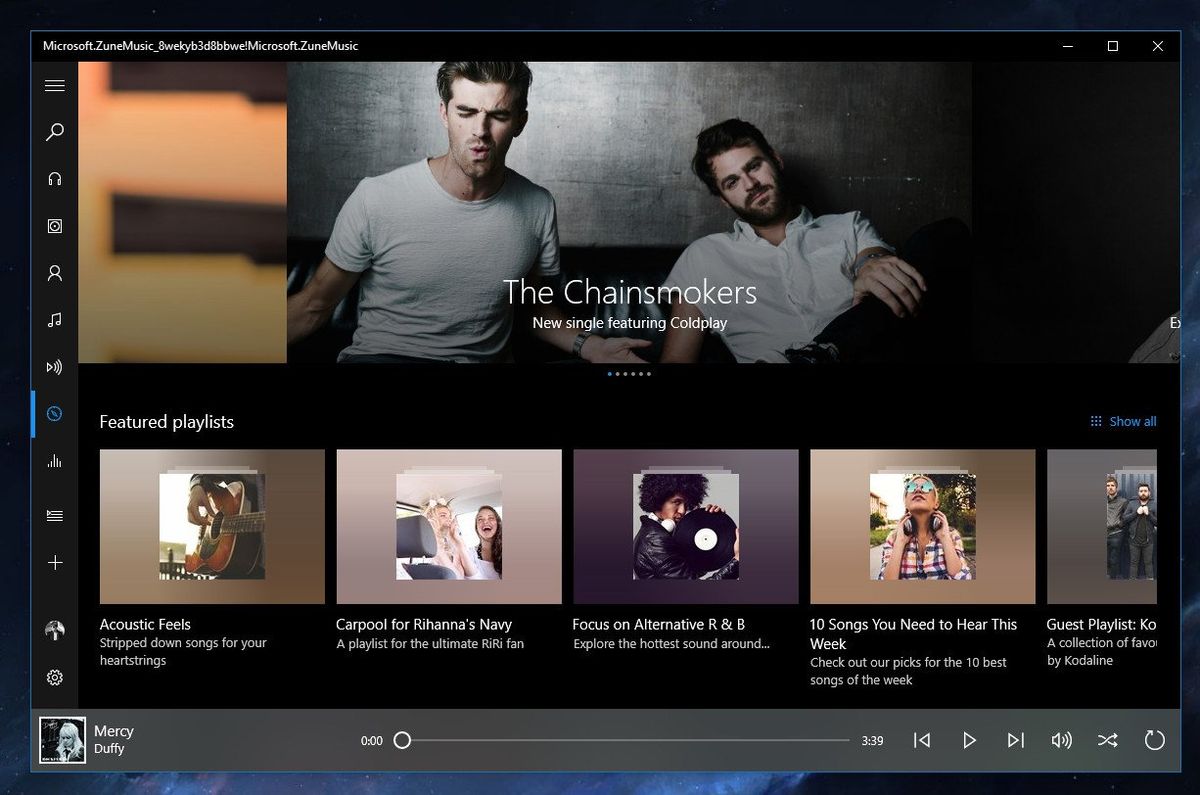The image size is (1200, 795).
Task: Open the top charts icon
Action: (x=54, y=461)
